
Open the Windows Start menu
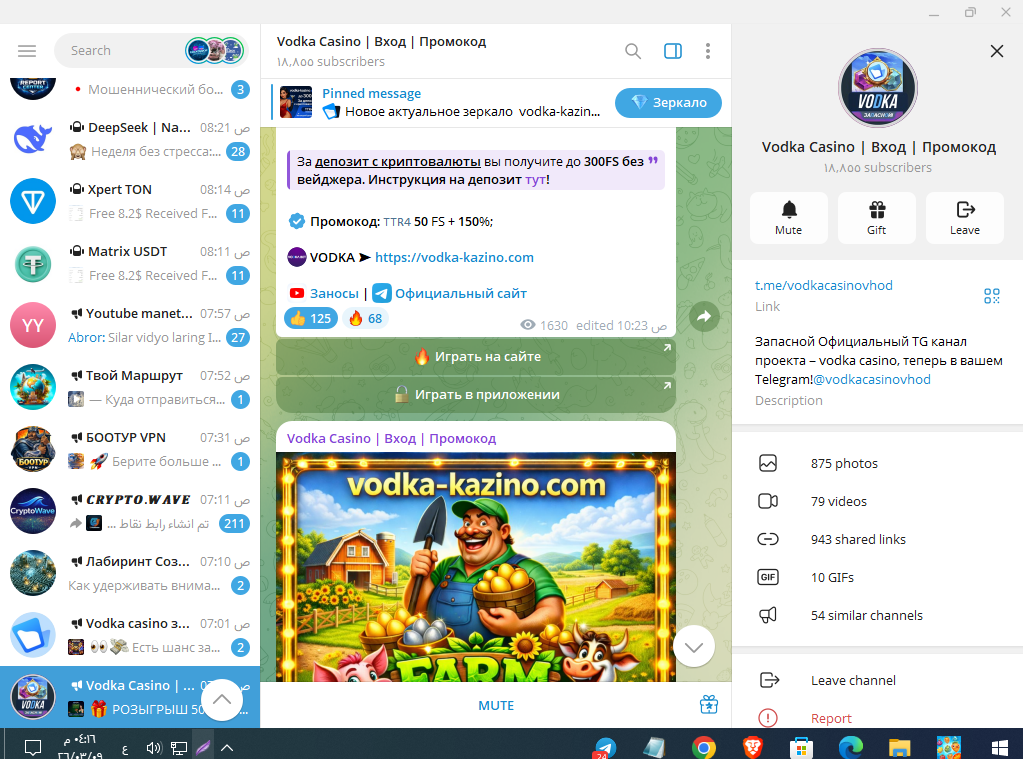999,747
